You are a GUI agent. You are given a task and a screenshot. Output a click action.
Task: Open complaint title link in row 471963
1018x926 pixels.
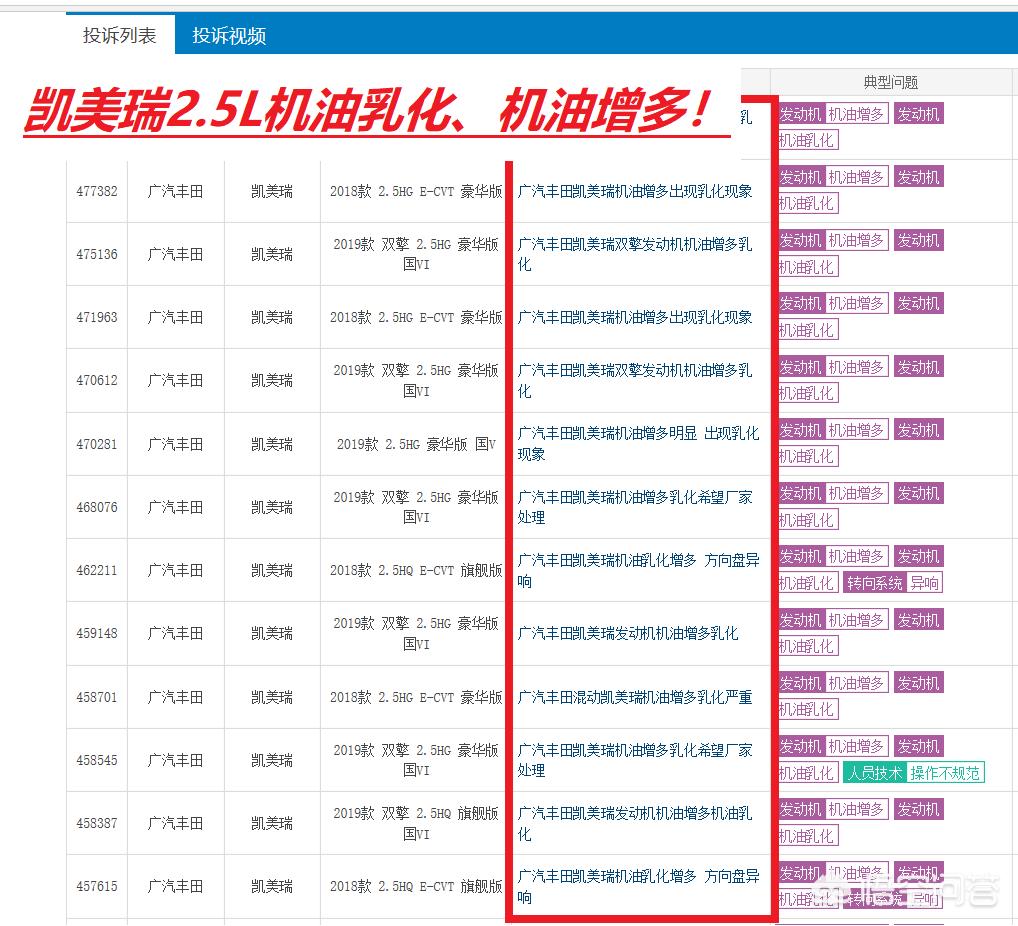pos(634,318)
